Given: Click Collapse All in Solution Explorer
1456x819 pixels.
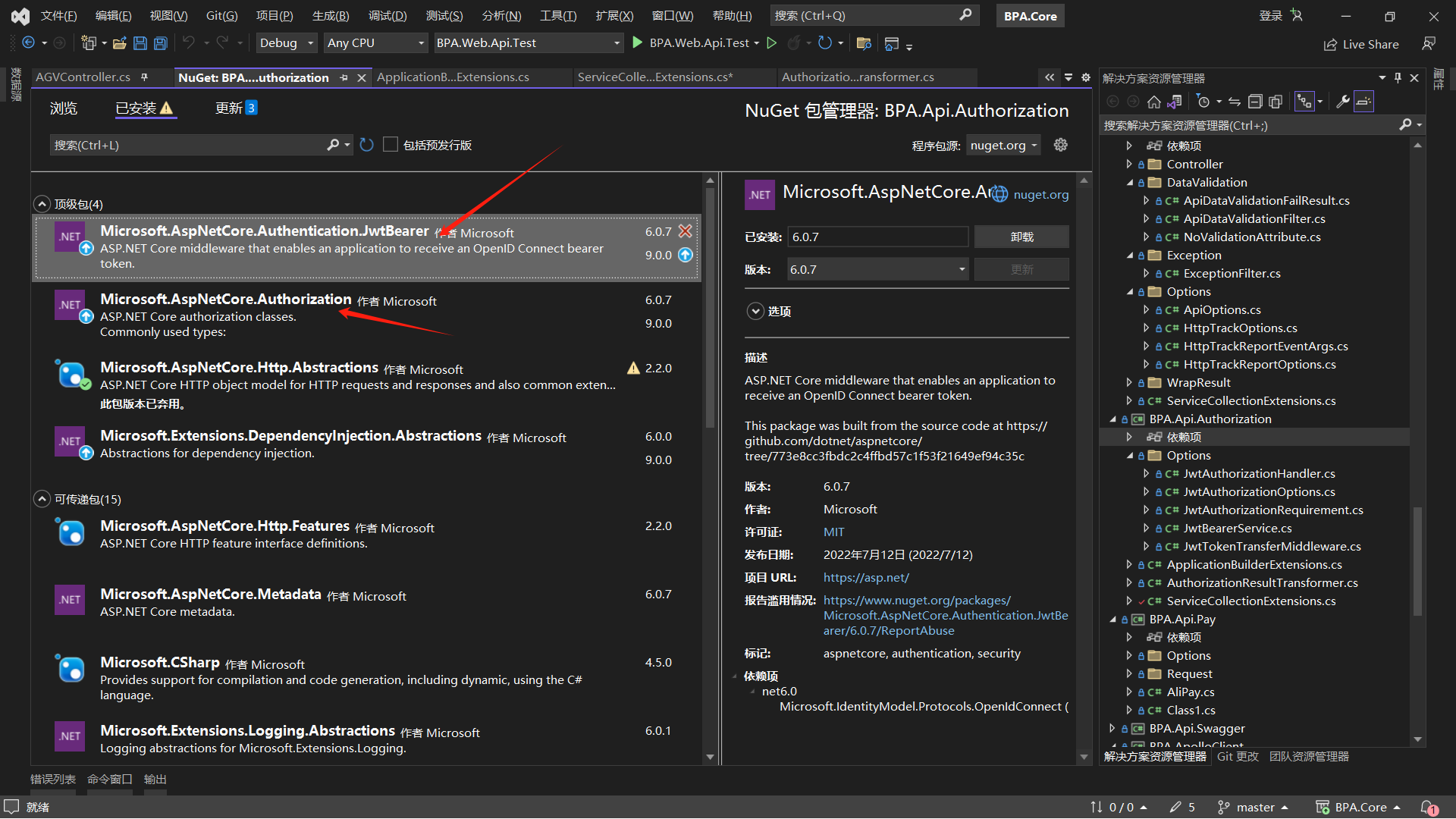Looking at the screenshot, I should (x=1255, y=102).
